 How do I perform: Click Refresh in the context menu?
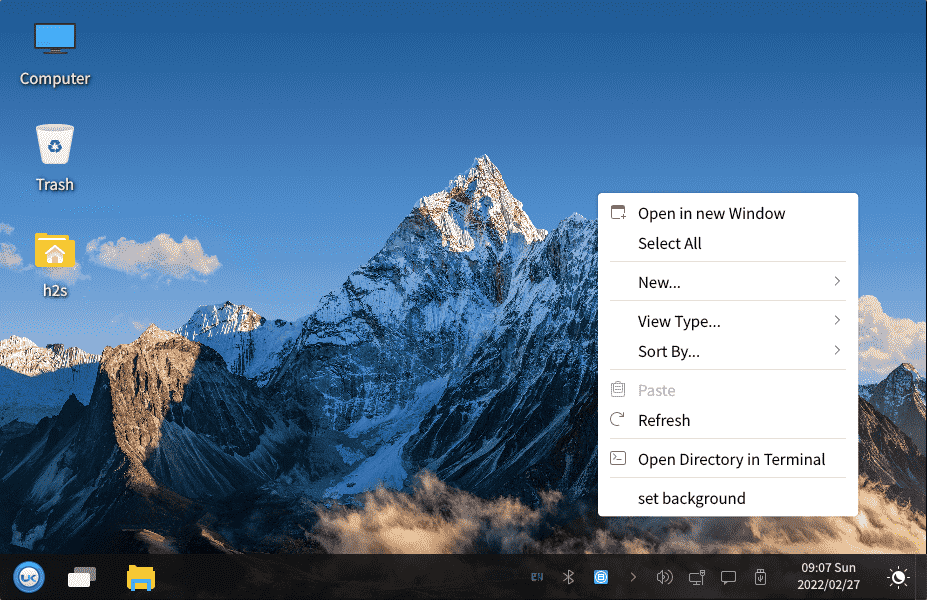pyautogui.click(x=728, y=420)
